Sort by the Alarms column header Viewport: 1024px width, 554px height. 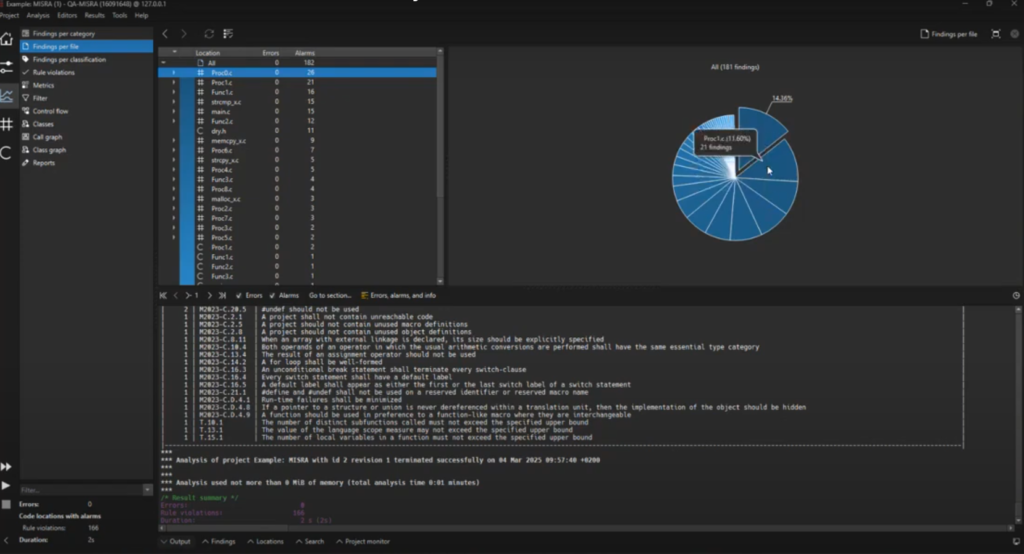point(304,53)
